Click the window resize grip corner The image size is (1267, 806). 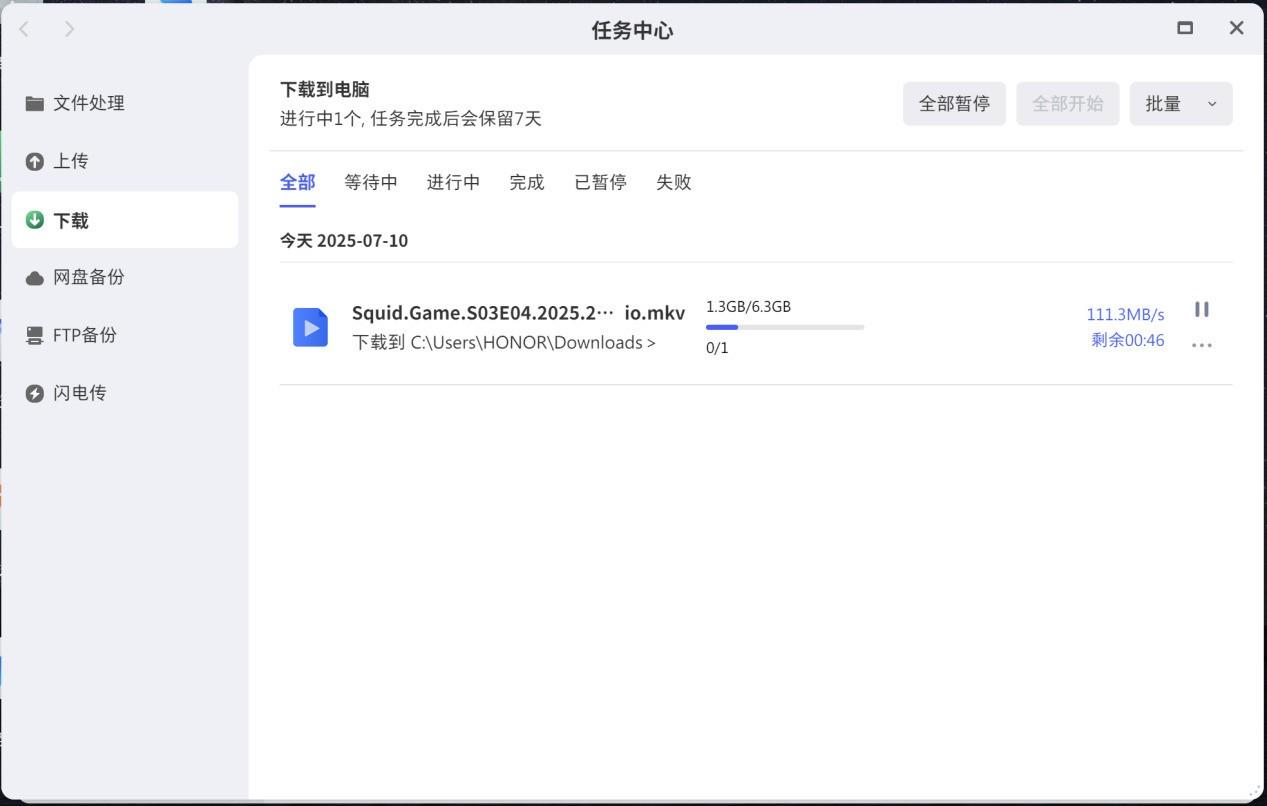tap(1256, 790)
